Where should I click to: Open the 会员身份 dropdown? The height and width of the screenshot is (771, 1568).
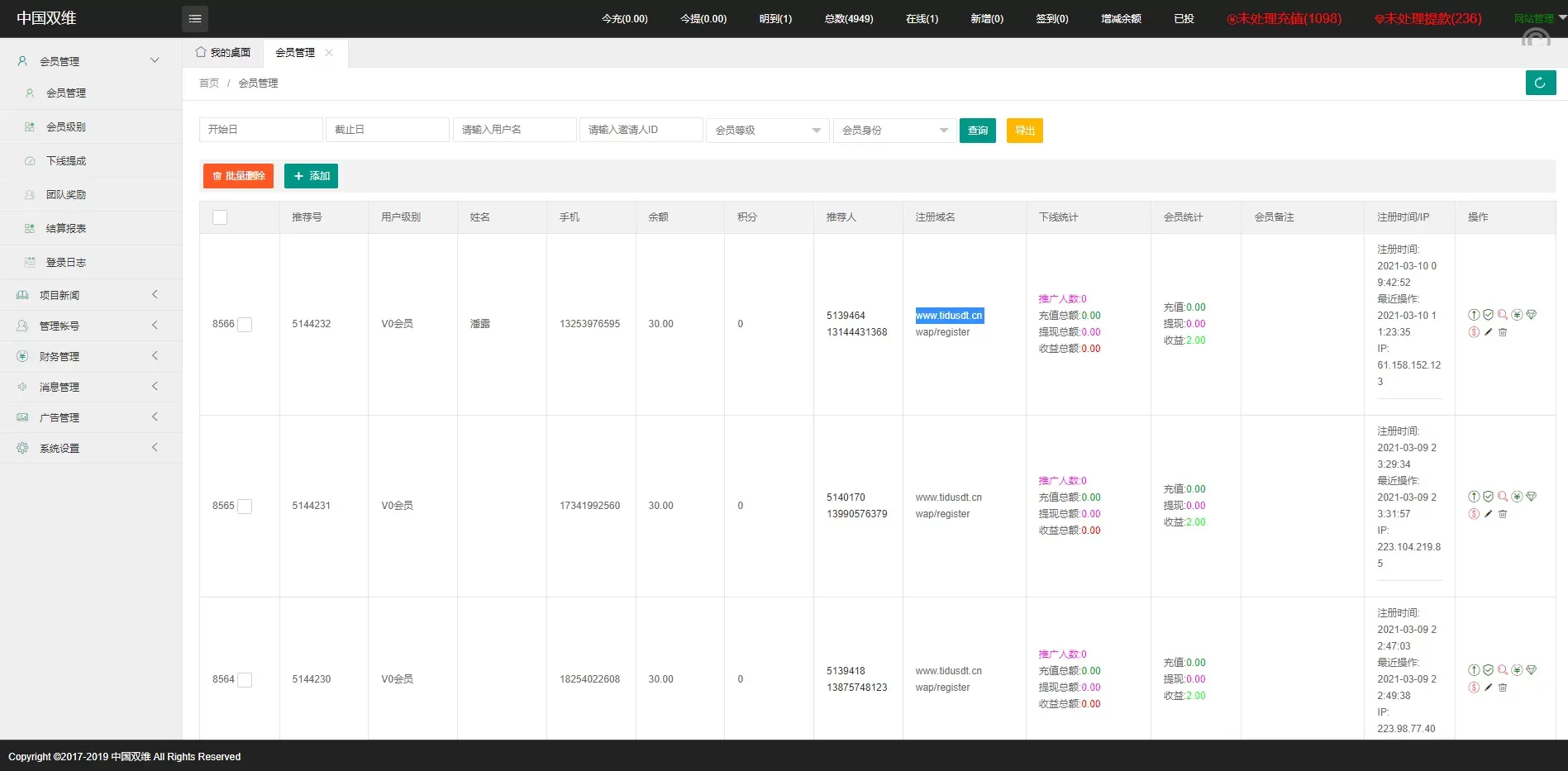[x=894, y=131]
